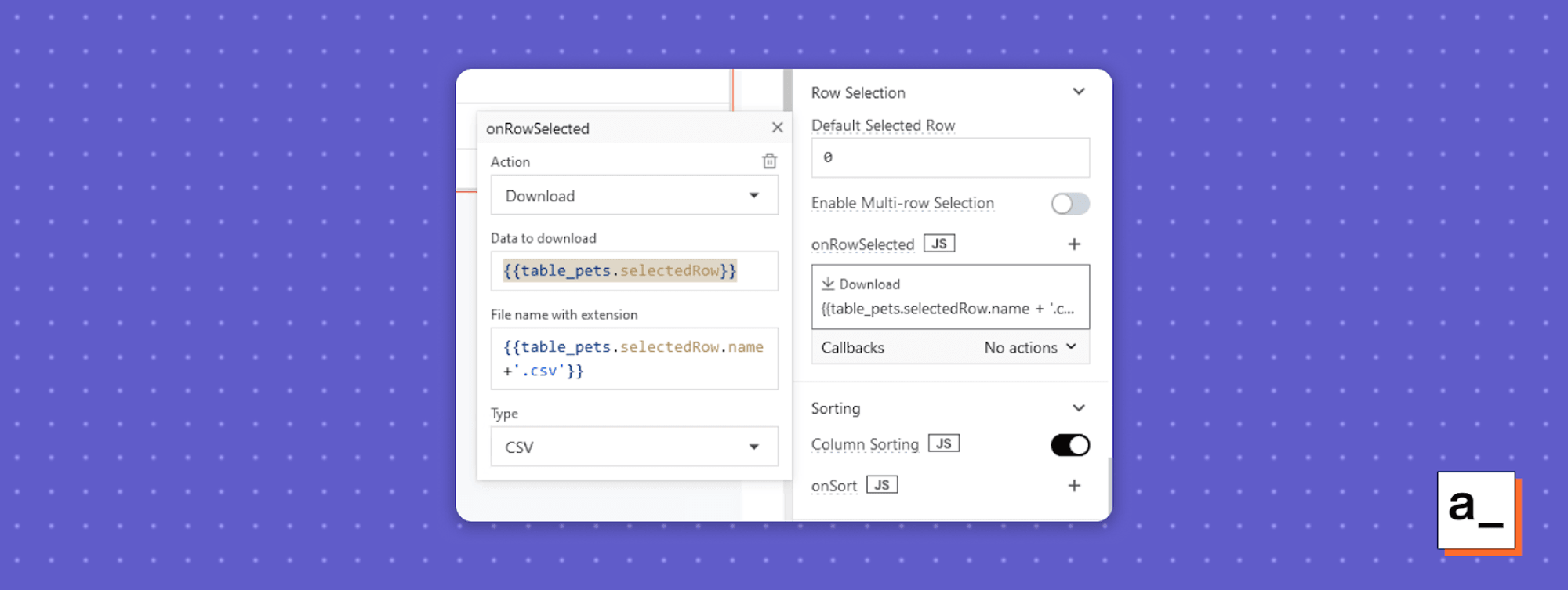Click the File name with extension field
The width and height of the screenshot is (1568, 590).
click(634, 359)
